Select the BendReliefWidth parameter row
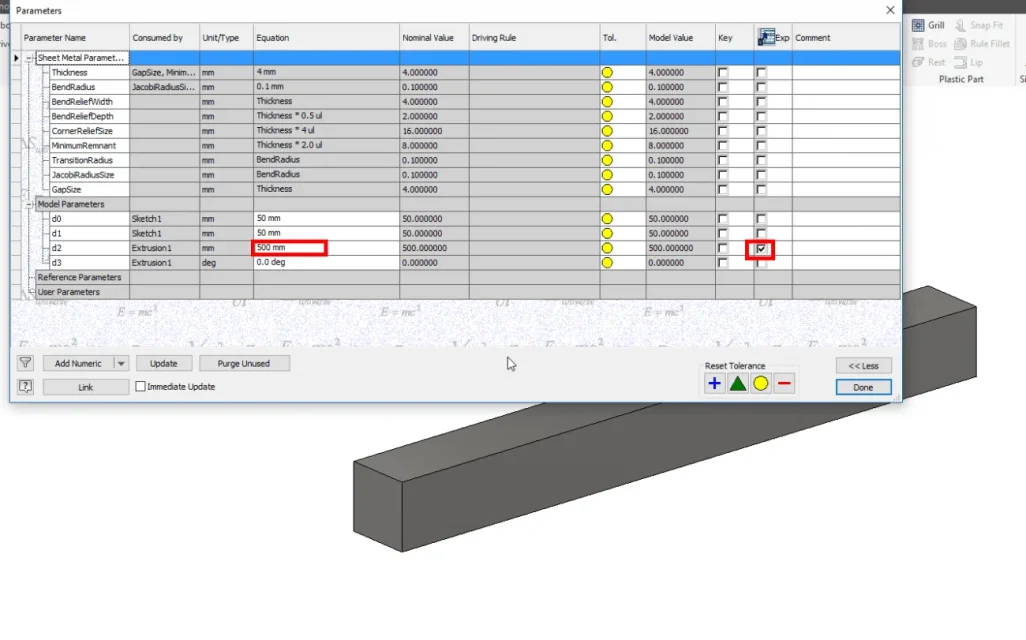1026x640 pixels. tap(461, 101)
